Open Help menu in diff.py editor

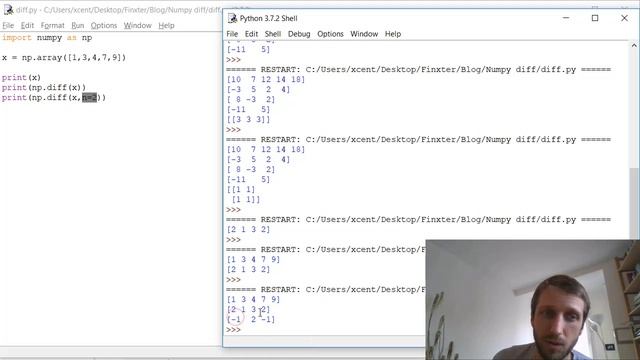[166, 25]
